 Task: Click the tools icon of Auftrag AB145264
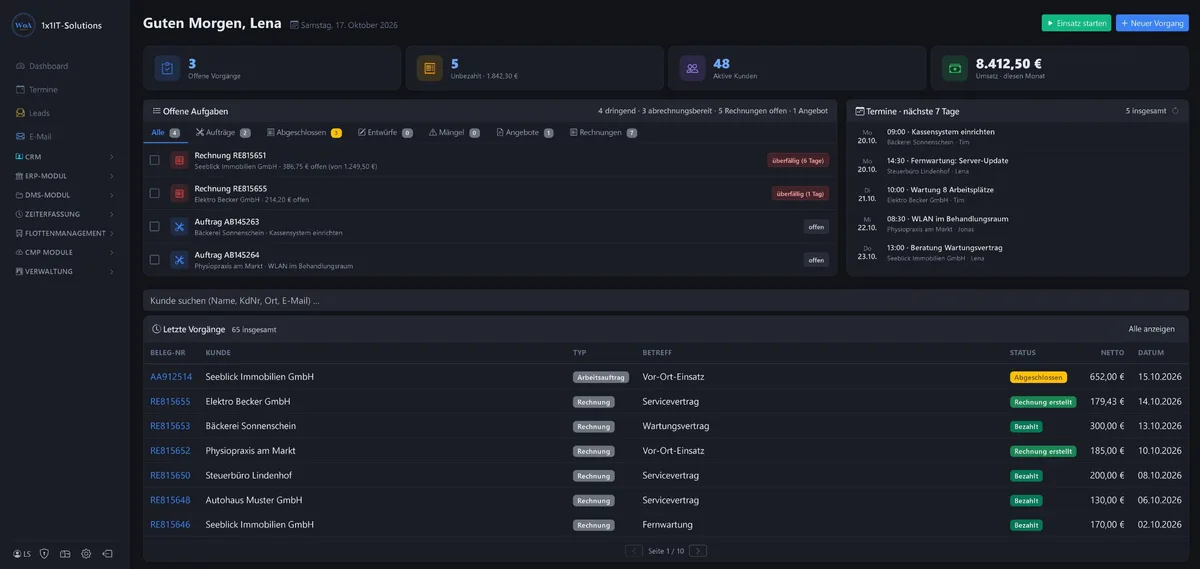click(179, 260)
